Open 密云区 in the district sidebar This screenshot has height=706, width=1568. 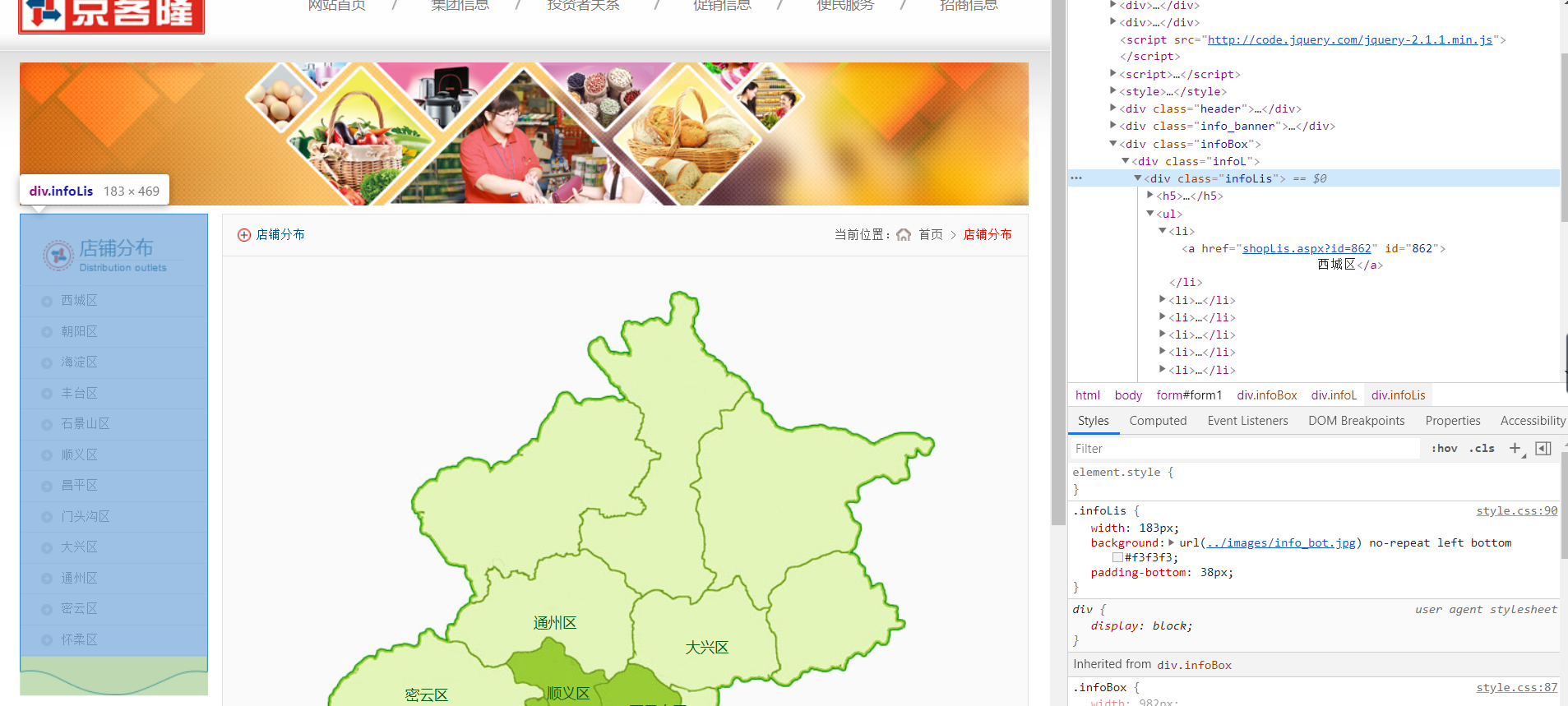(x=79, y=609)
